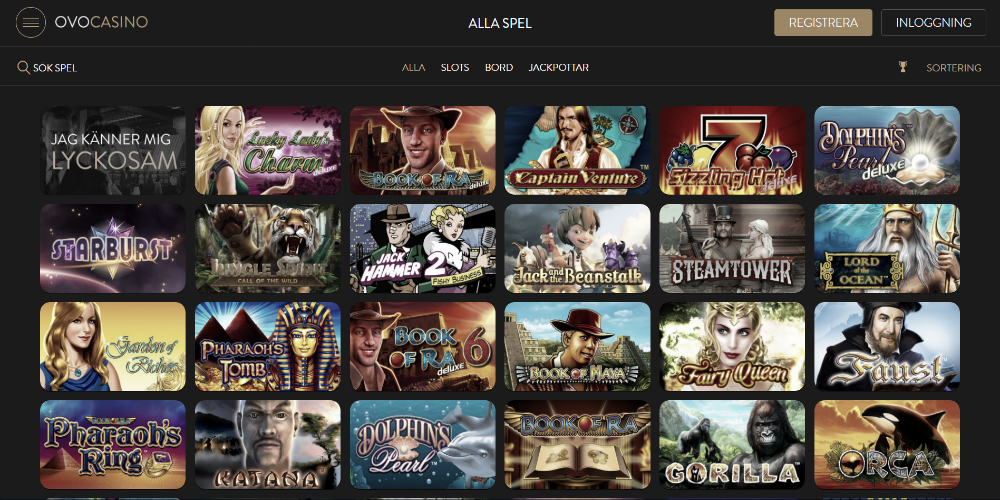Click the Registrera button

823,22
